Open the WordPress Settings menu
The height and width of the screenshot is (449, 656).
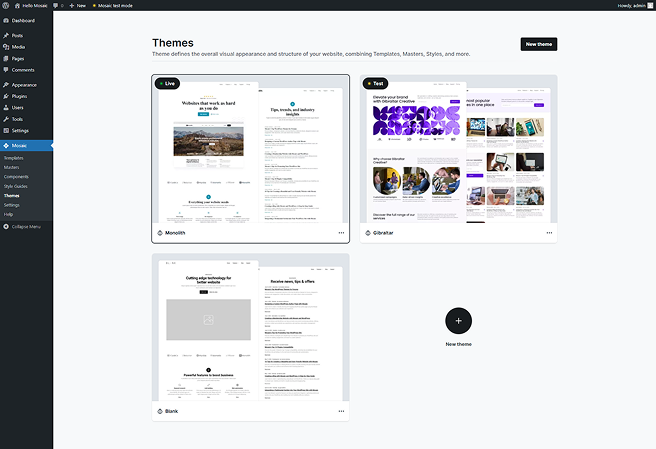[26, 131]
